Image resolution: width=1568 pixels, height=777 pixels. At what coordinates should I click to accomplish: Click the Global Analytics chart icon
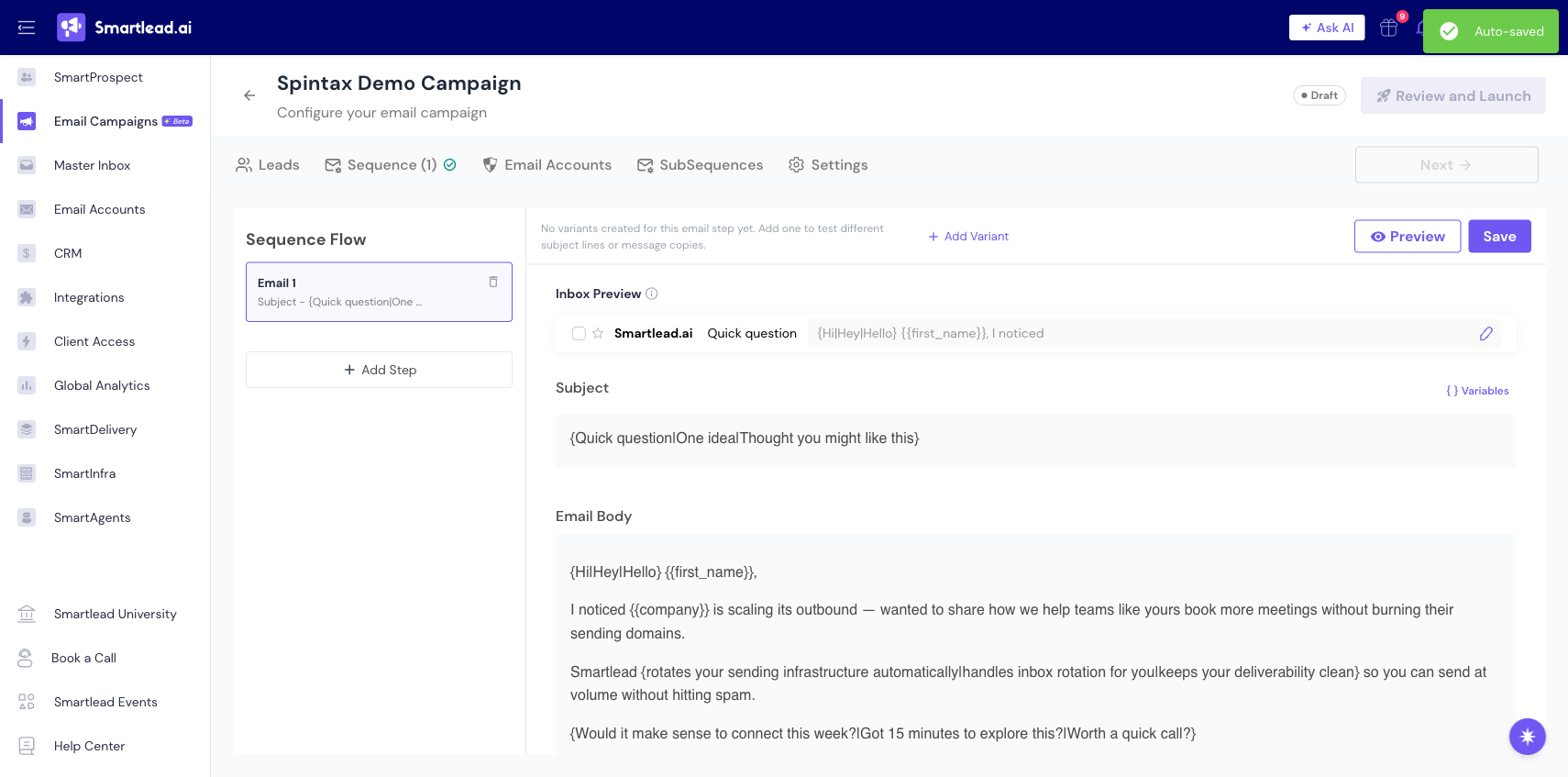click(x=27, y=385)
